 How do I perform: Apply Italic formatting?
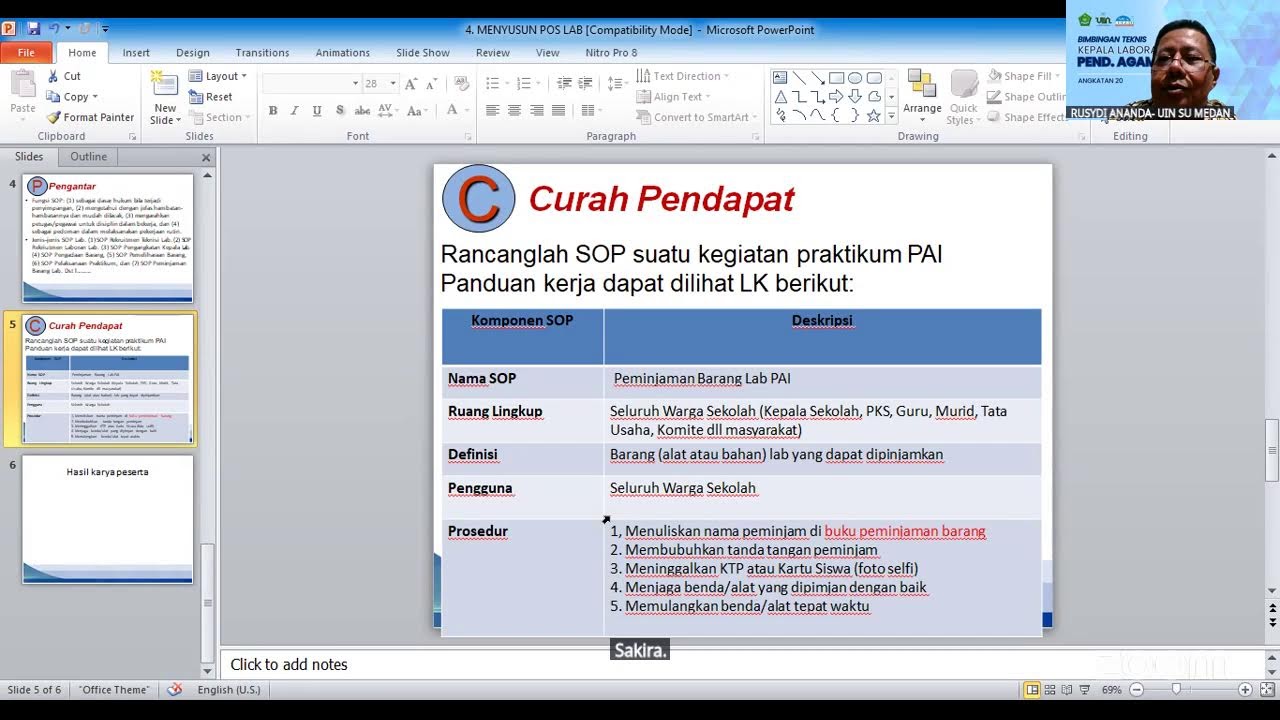click(294, 110)
